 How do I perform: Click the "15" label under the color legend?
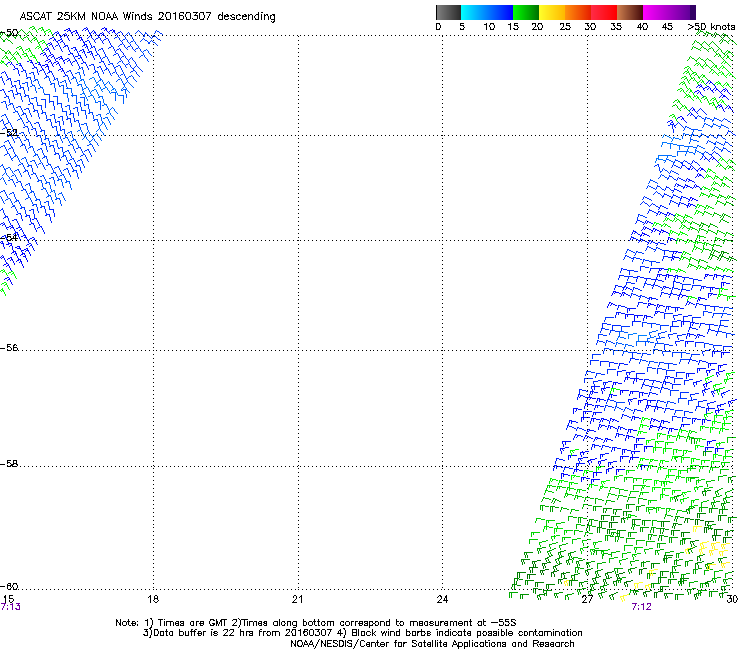[x=513, y=27]
